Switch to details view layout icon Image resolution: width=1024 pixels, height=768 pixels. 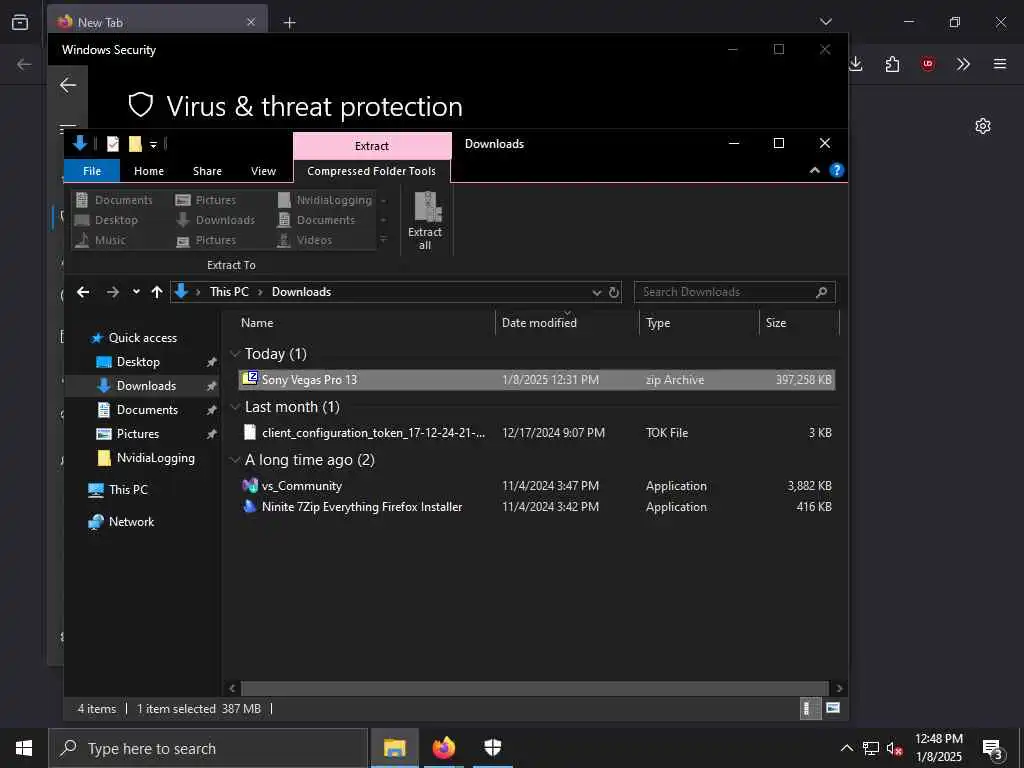(x=808, y=708)
